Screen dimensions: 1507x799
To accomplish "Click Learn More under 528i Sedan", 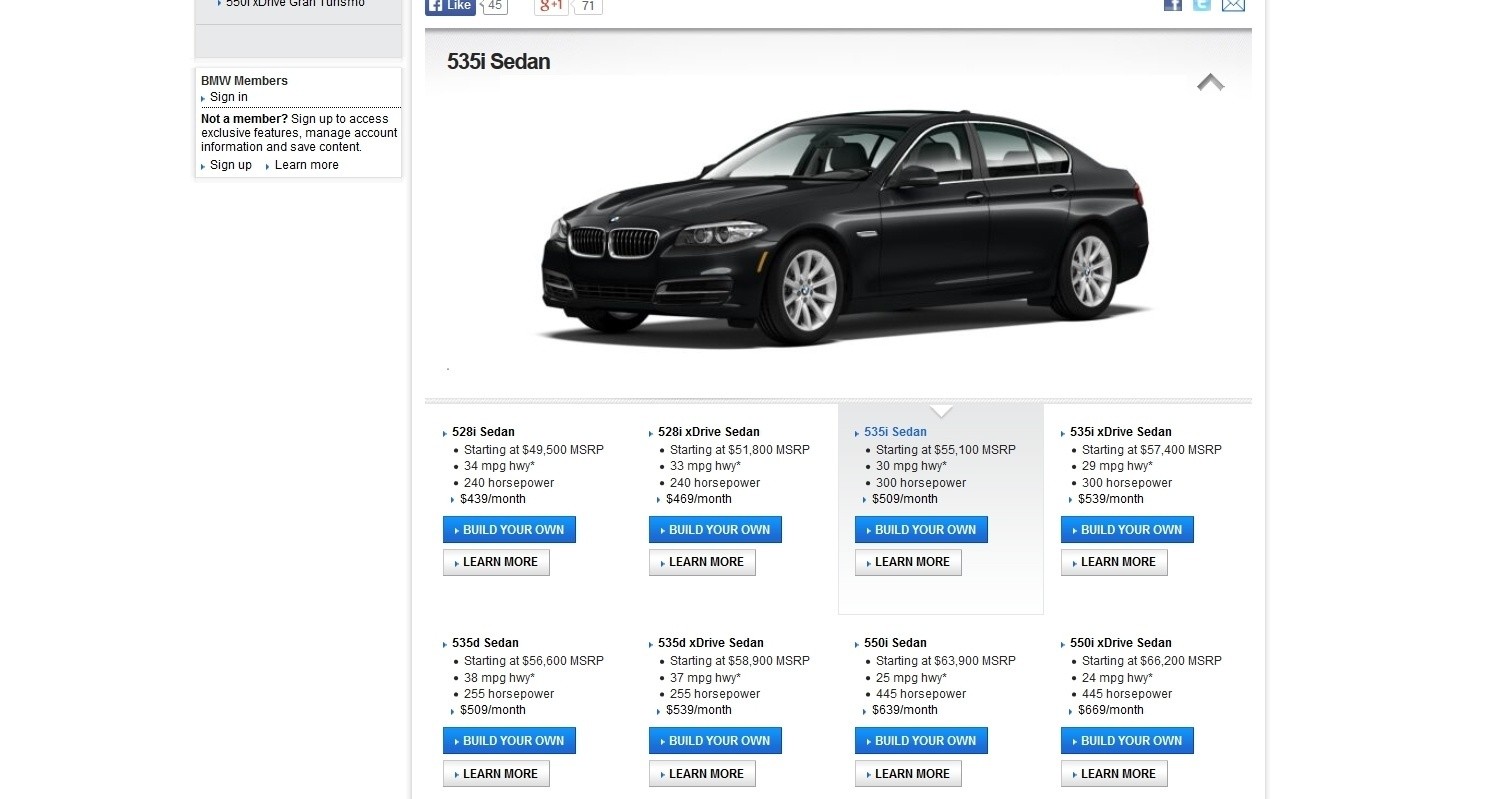I will [x=496, y=562].
